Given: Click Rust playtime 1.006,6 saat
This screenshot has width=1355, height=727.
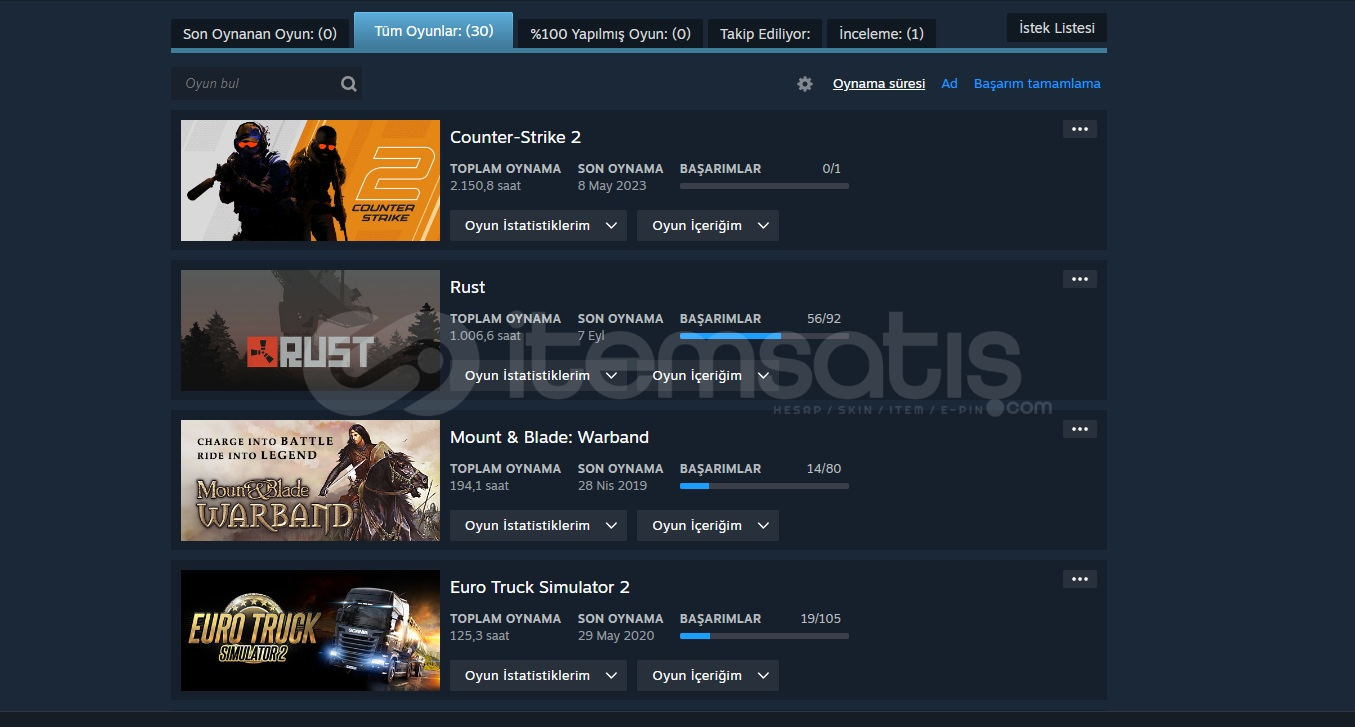Looking at the screenshot, I should 485,336.
